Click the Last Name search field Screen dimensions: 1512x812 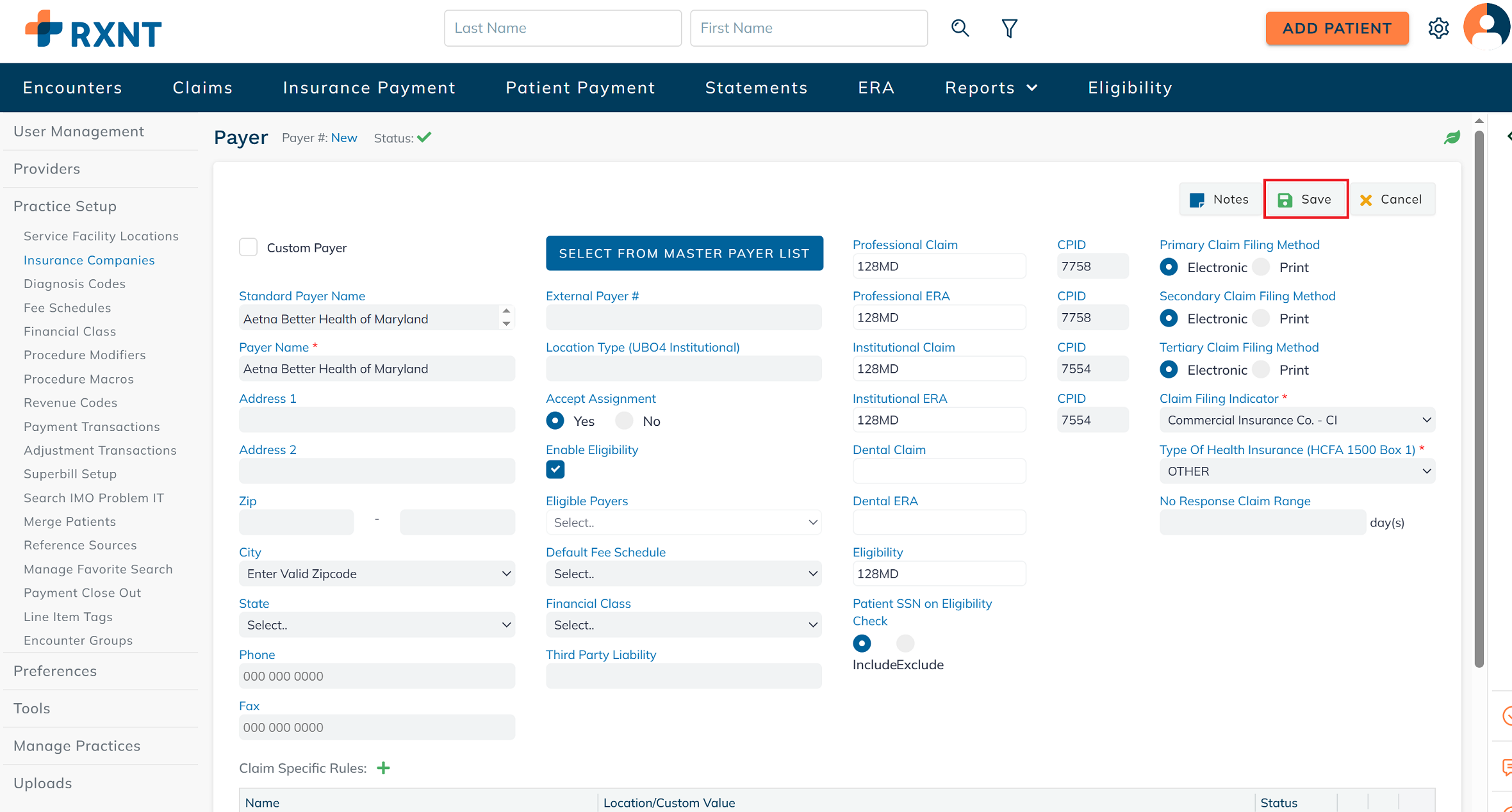[563, 28]
